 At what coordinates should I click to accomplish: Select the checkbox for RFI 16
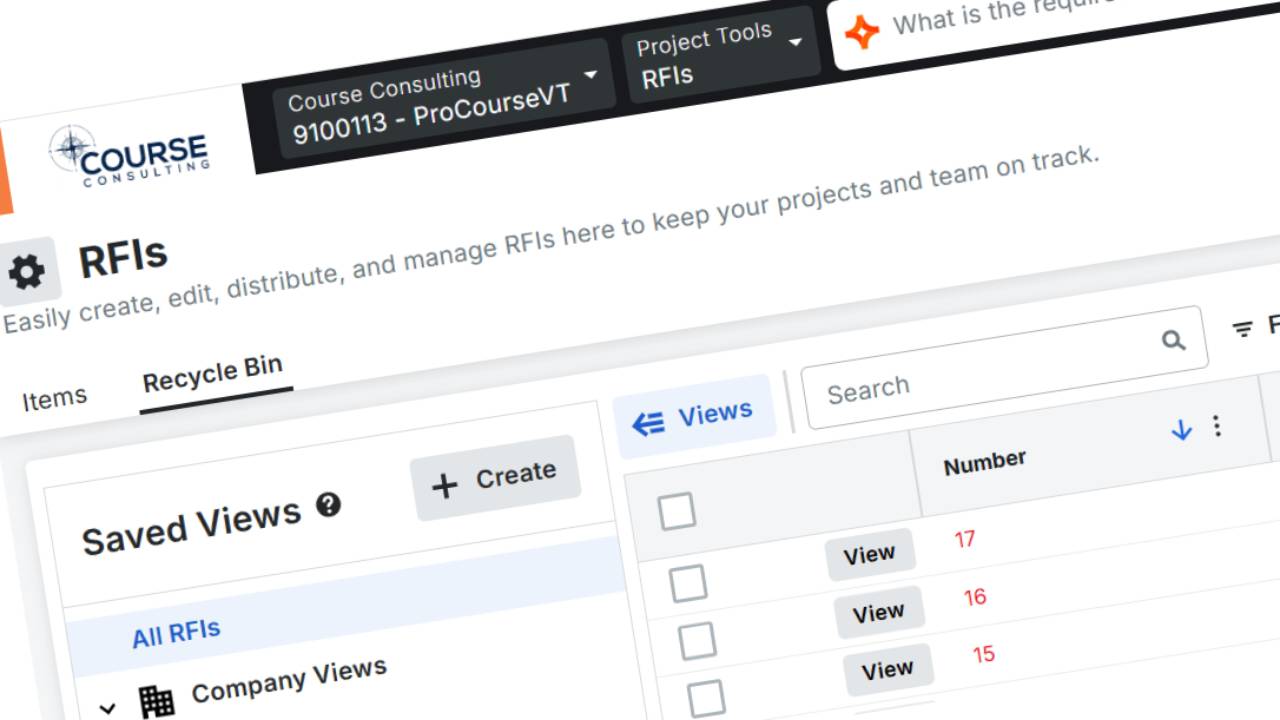coord(697,641)
